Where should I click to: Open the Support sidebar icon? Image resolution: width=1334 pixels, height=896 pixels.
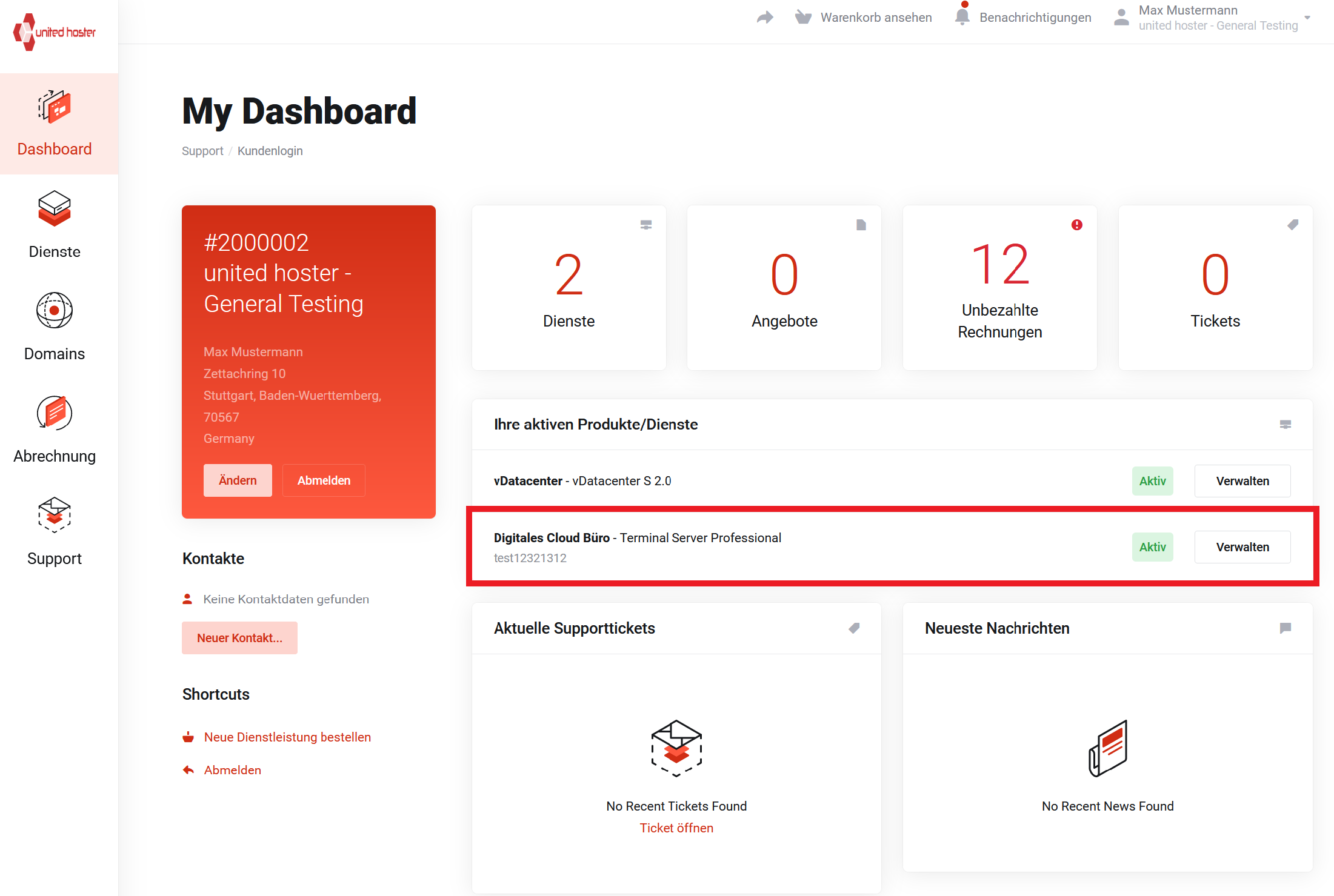(55, 516)
